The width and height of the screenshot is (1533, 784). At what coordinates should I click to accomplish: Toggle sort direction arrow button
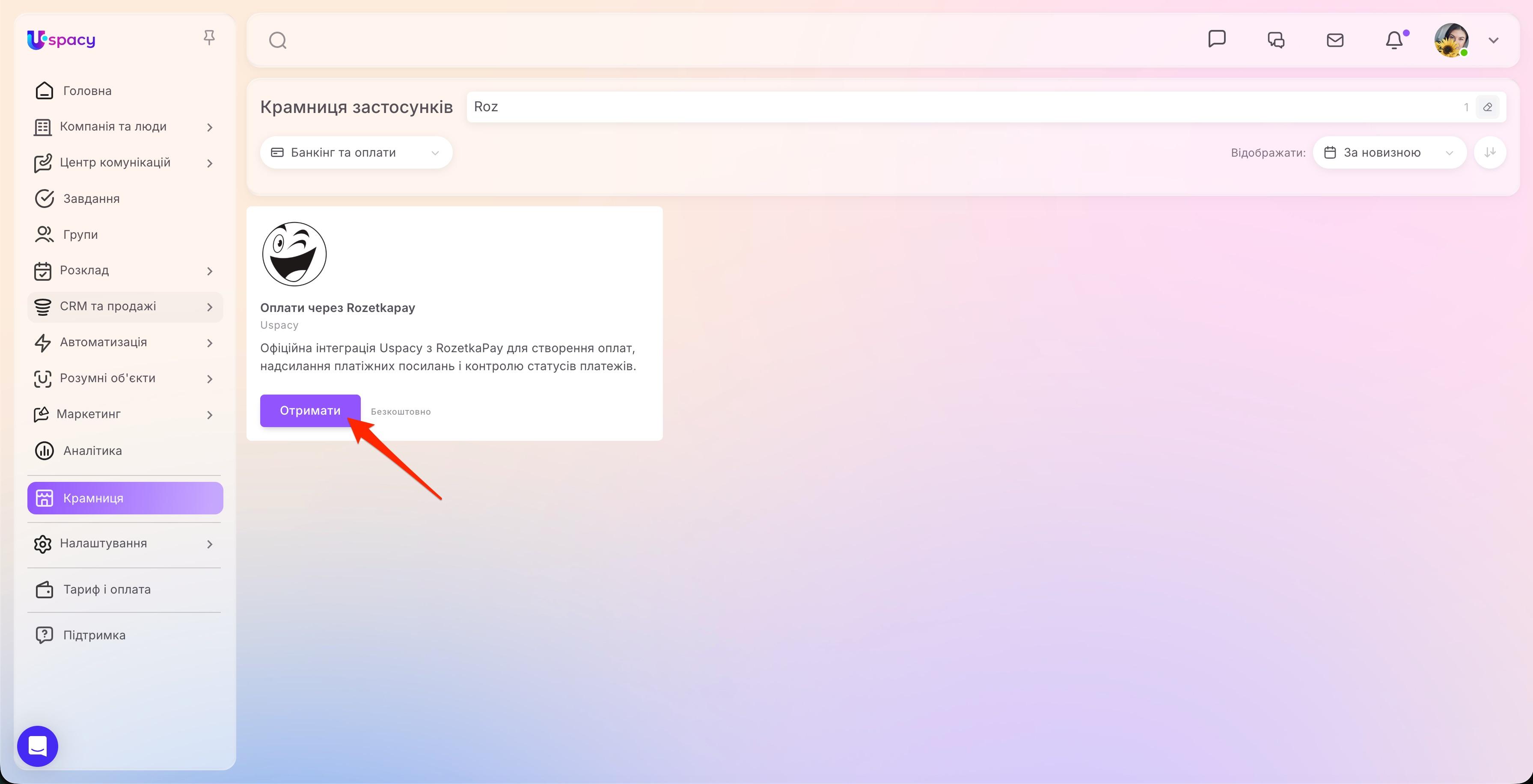pyautogui.click(x=1490, y=153)
